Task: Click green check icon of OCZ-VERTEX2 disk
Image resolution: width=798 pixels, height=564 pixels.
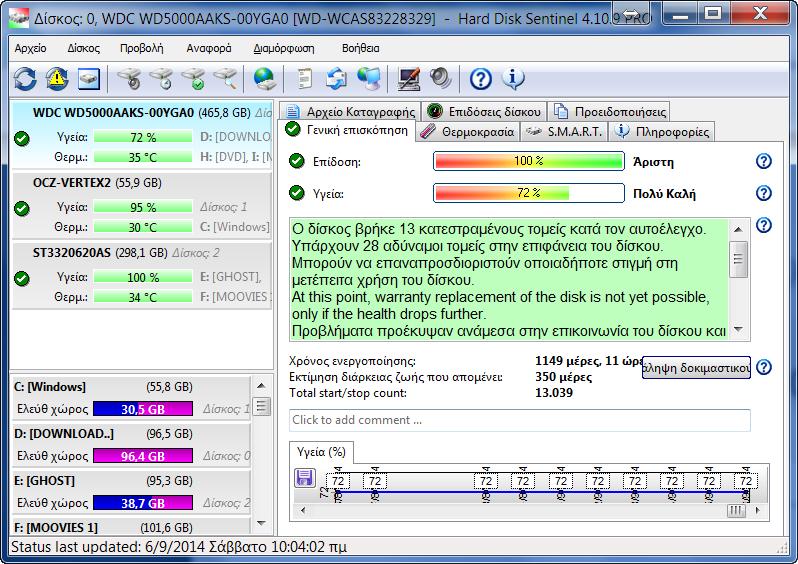Action: point(22,209)
